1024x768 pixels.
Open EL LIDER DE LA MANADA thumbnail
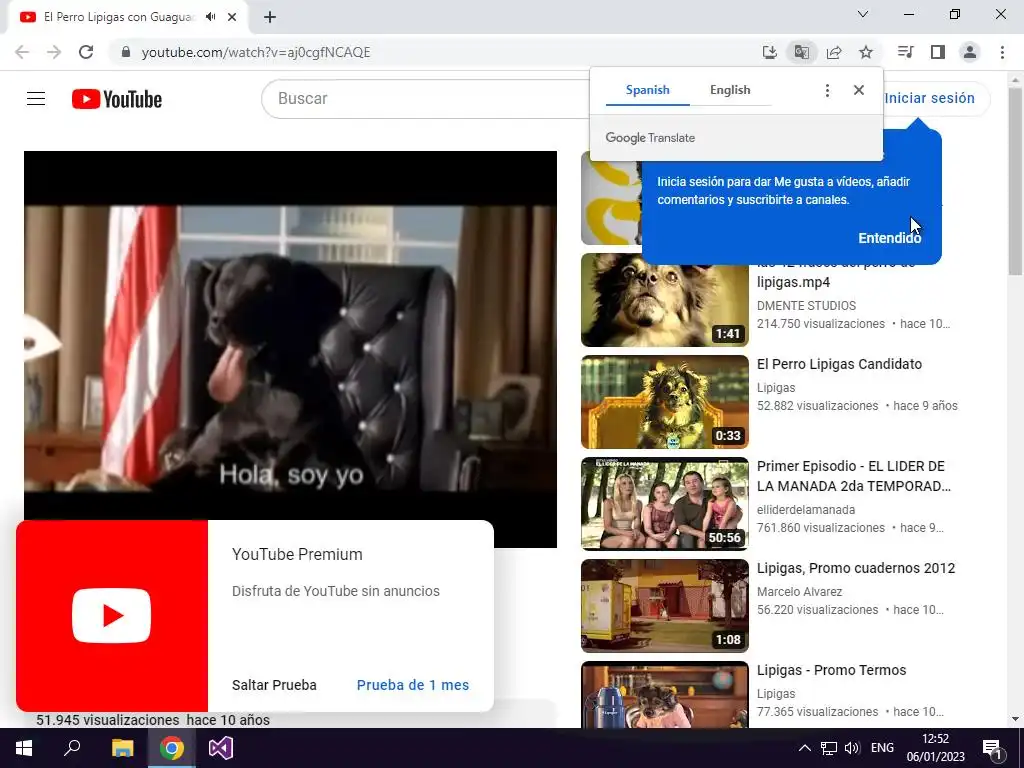click(x=665, y=504)
